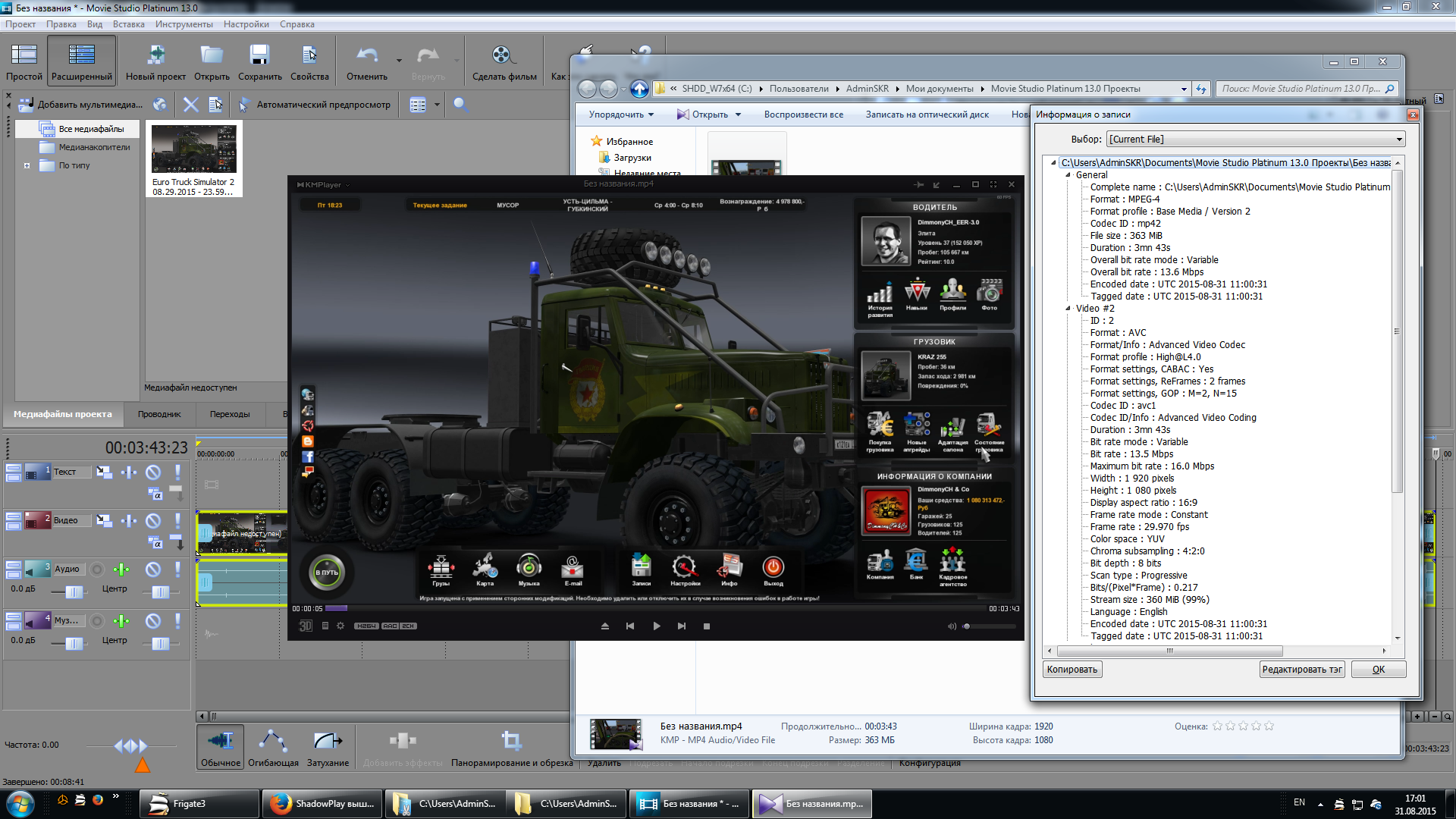Click Добавить мультимедиа icon in media panel

pyautogui.click(x=27, y=105)
